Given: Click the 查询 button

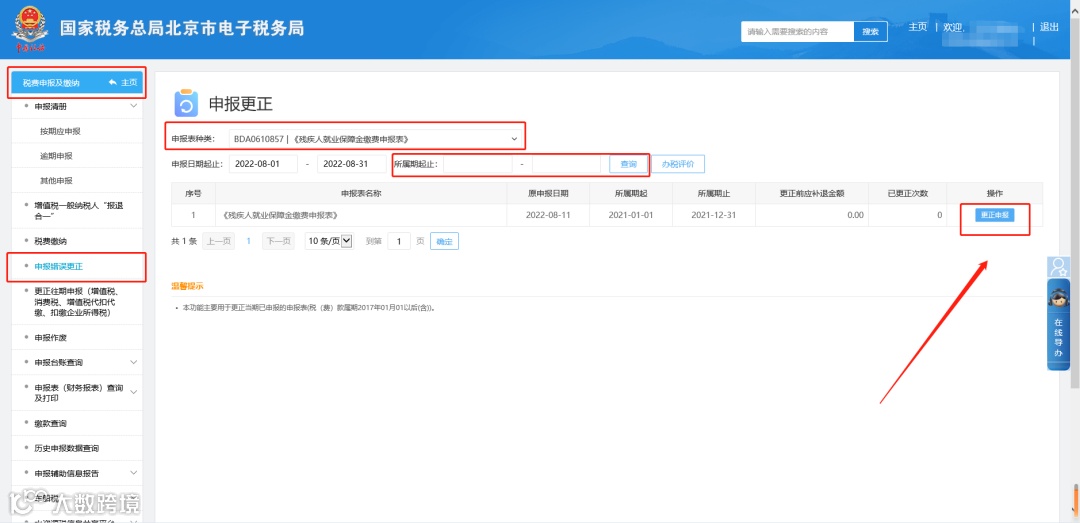Looking at the screenshot, I should coord(628,164).
